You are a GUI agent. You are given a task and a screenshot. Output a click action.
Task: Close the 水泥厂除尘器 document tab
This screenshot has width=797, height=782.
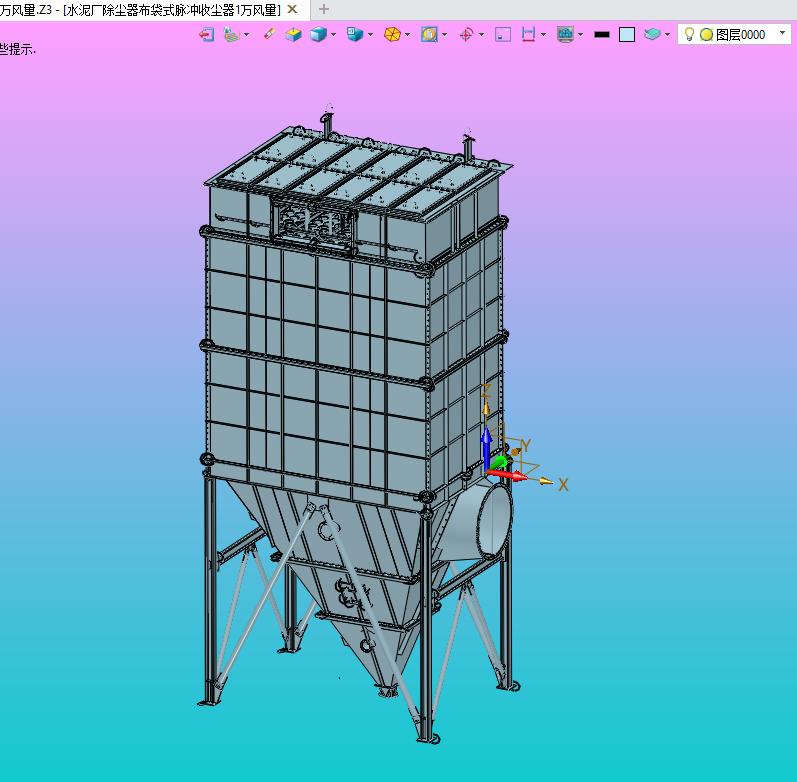292,9
